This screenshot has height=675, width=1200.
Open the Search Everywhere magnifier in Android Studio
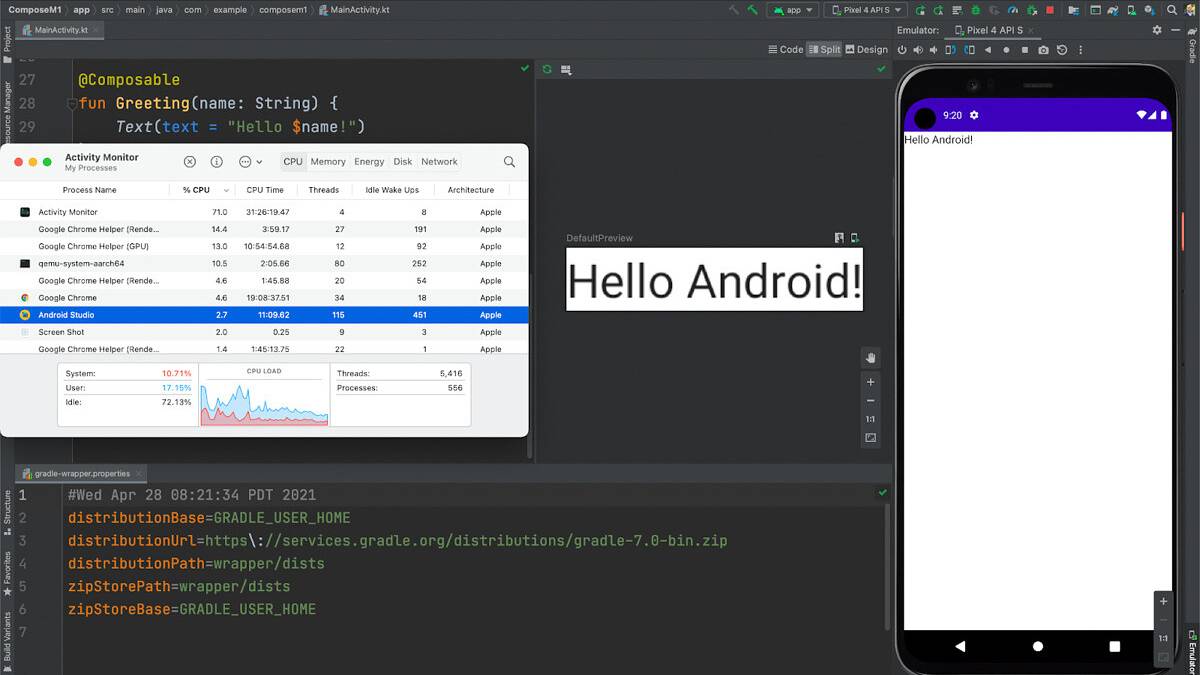pos(1172,9)
